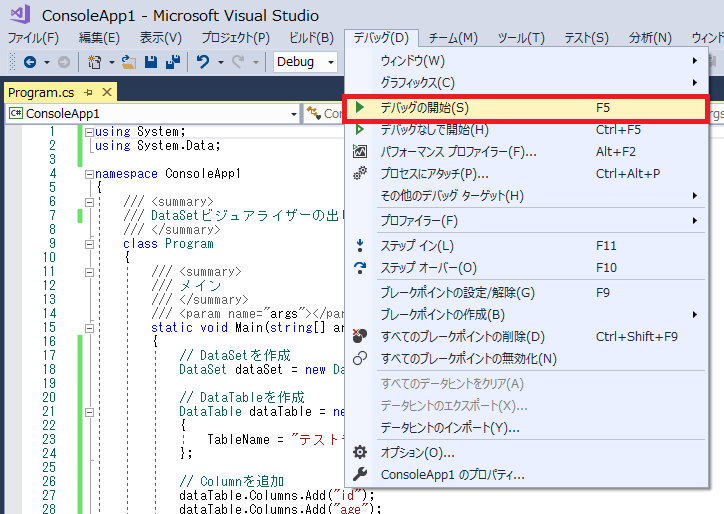This screenshot has width=724, height=514.
Task: Close the デバッグ(D) menu
Action: [x=381, y=37]
